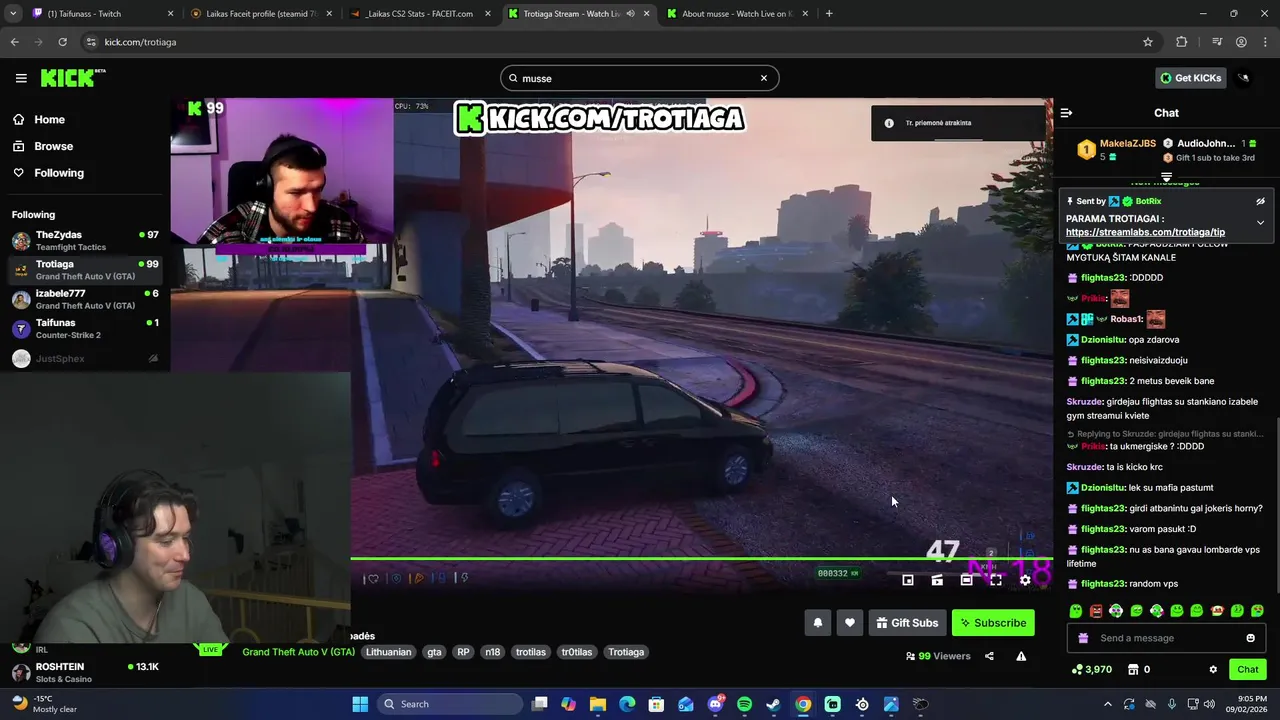Open the clip creation icon on the player
Viewport: 1280px width, 720px height.
[x=937, y=580]
